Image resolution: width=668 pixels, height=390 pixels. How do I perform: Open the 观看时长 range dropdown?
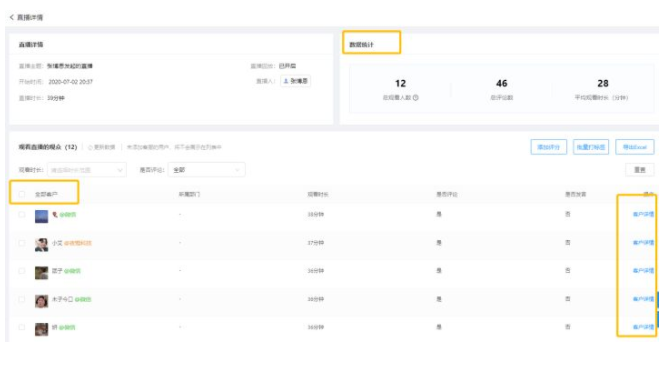87,170
